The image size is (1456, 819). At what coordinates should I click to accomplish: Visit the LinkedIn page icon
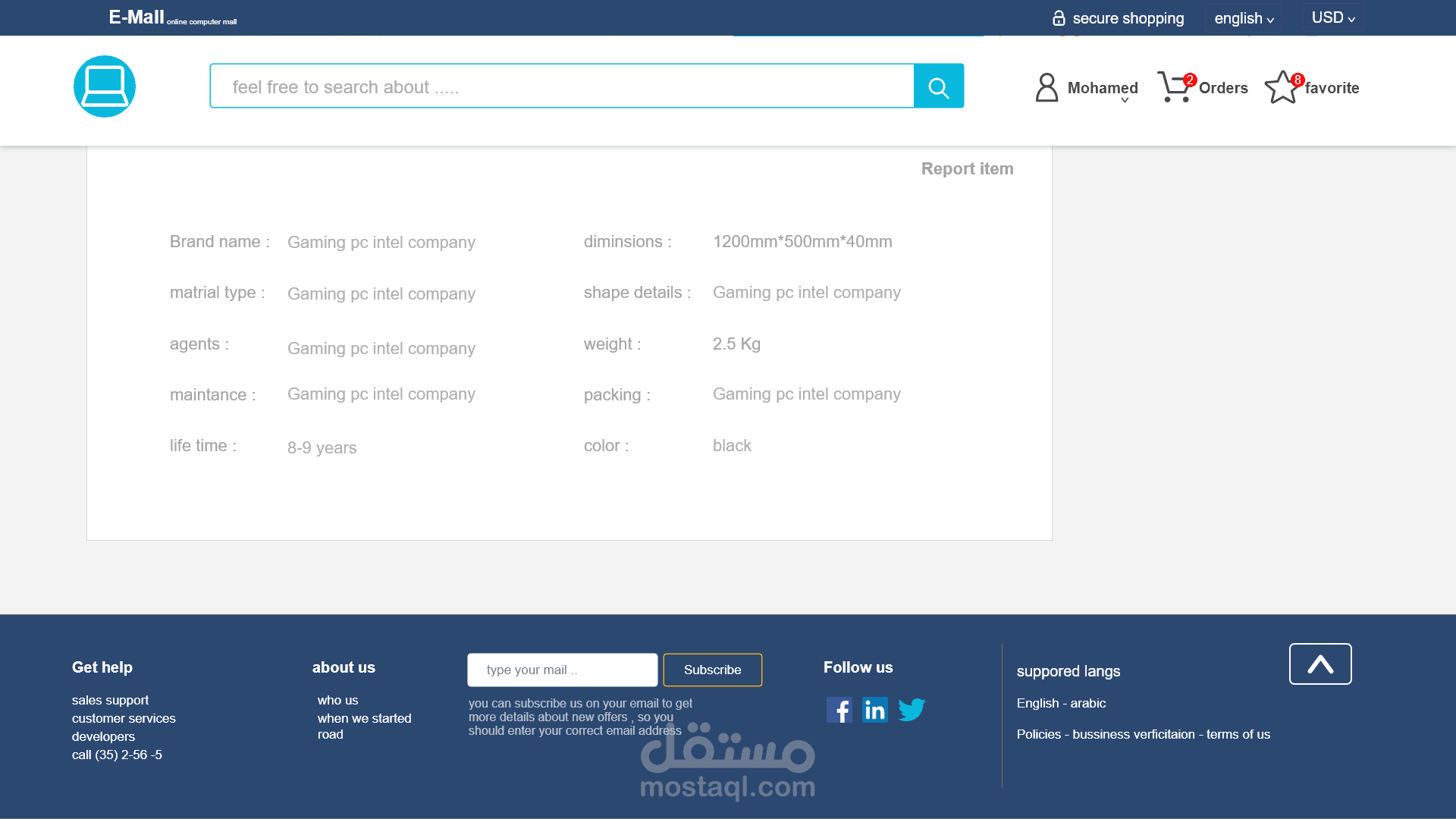pos(875,710)
